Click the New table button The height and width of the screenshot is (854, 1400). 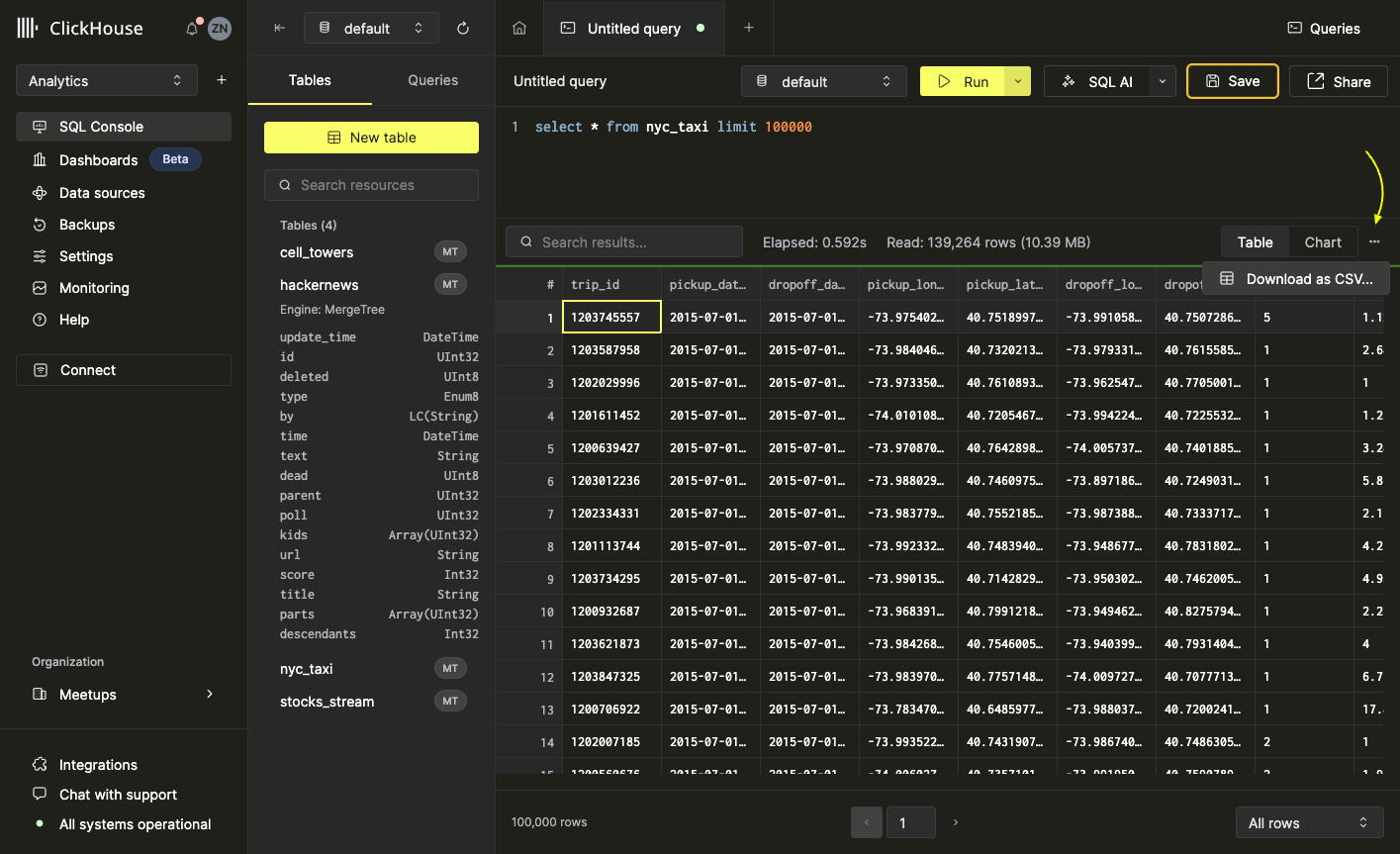tap(371, 138)
